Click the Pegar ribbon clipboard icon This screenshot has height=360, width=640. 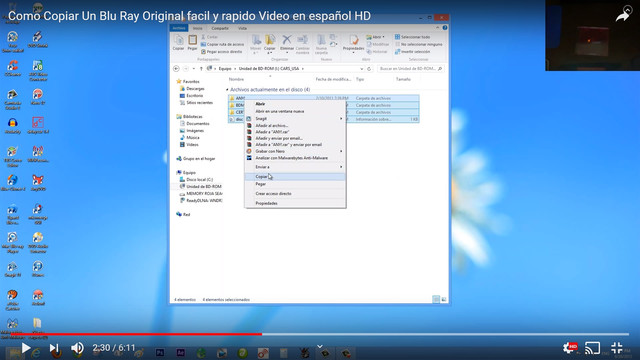pyautogui.click(x=192, y=42)
